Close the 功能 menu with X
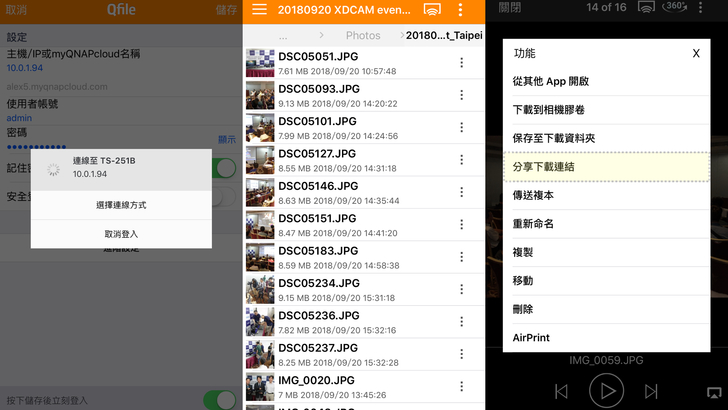728x410 pixels. (696, 53)
